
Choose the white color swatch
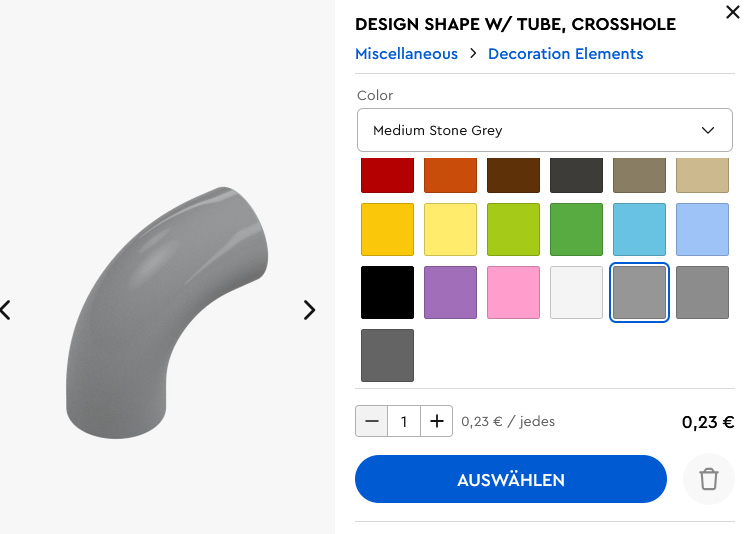coord(577,292)
